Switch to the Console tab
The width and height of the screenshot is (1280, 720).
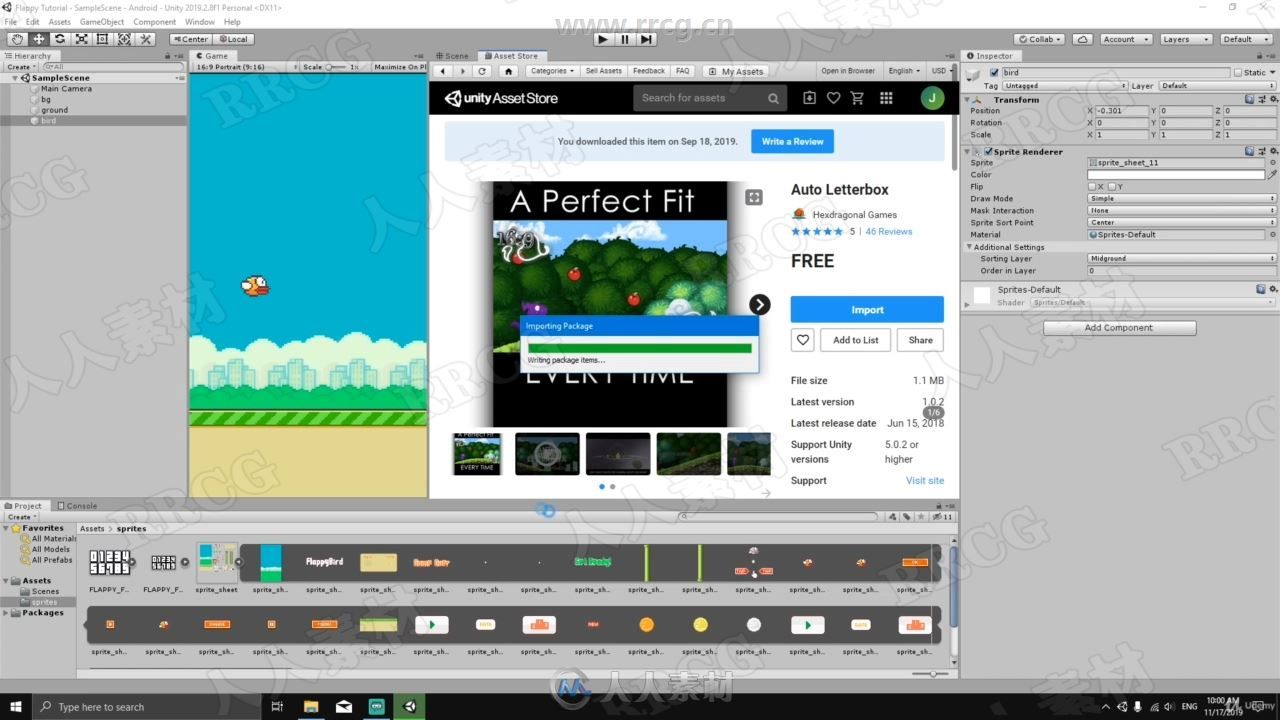coord(78,506)
